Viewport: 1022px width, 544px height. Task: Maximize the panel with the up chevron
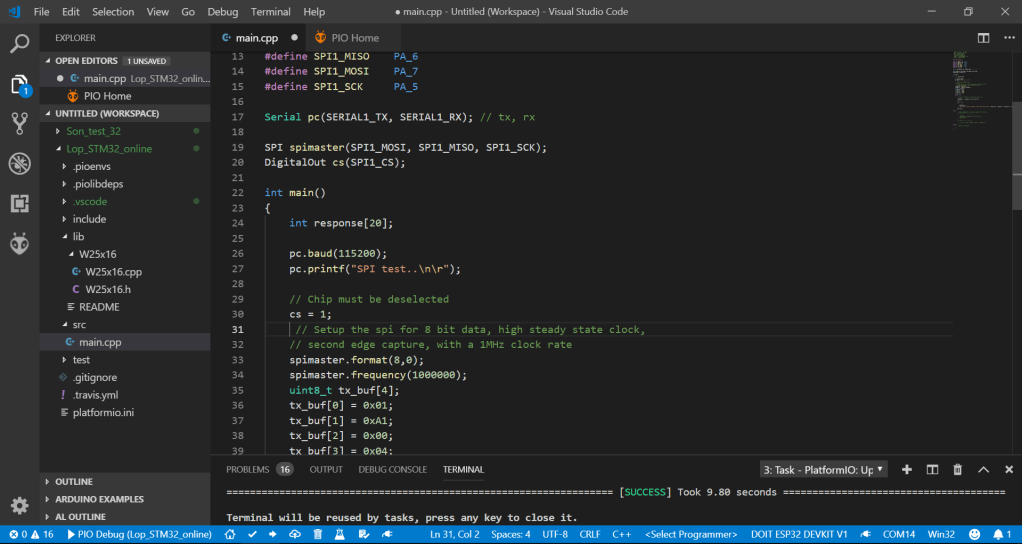coord(982,469)
